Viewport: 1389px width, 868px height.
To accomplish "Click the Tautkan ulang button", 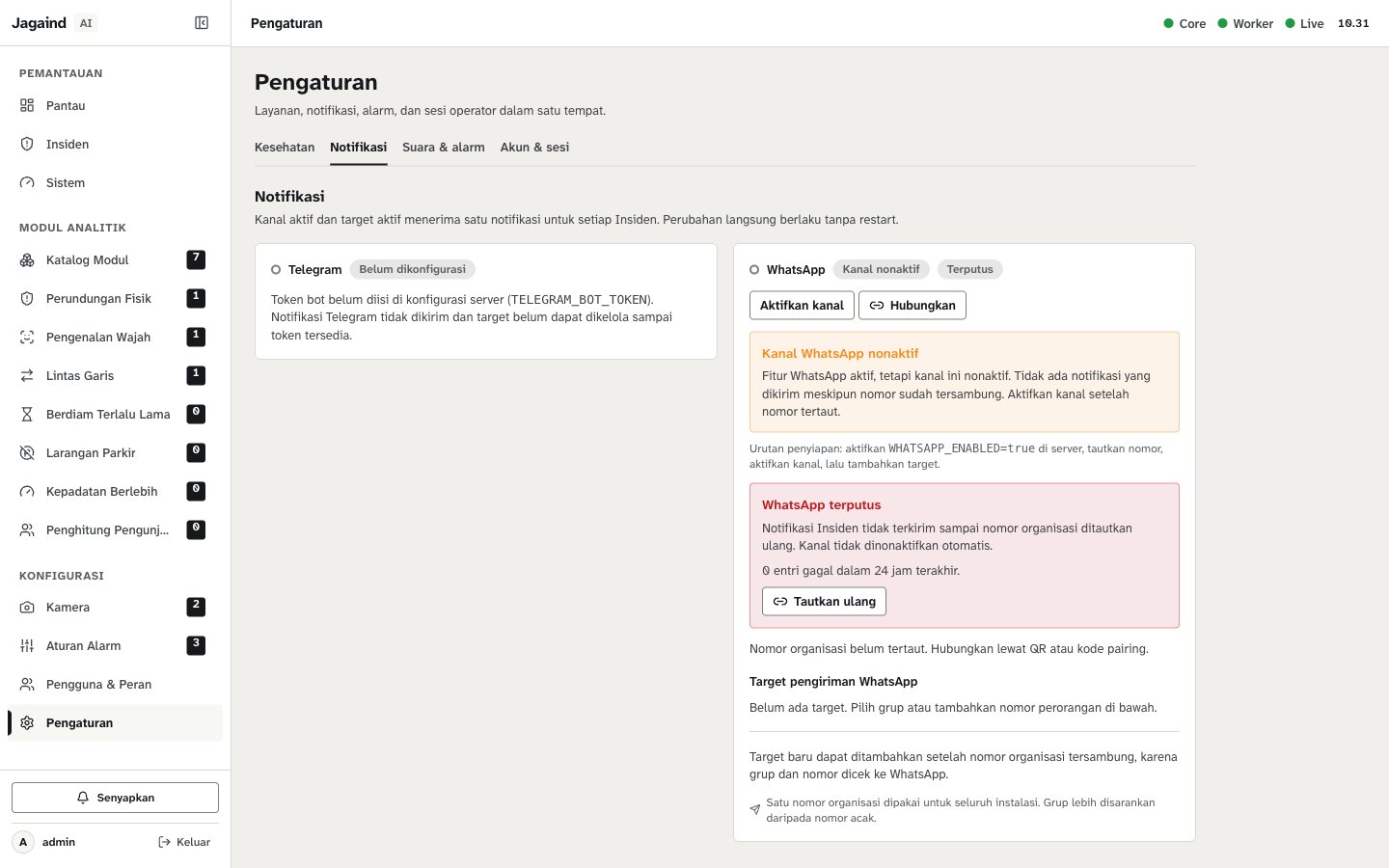I will click(x=824, y=601).
